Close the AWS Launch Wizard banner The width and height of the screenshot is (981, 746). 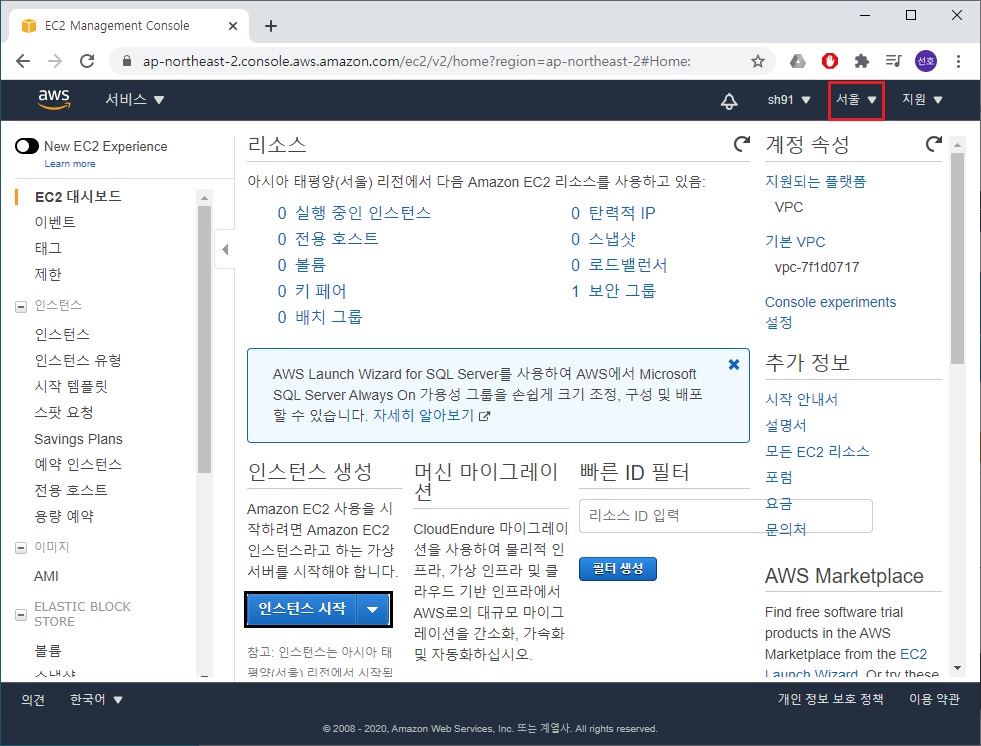point(734,364)
